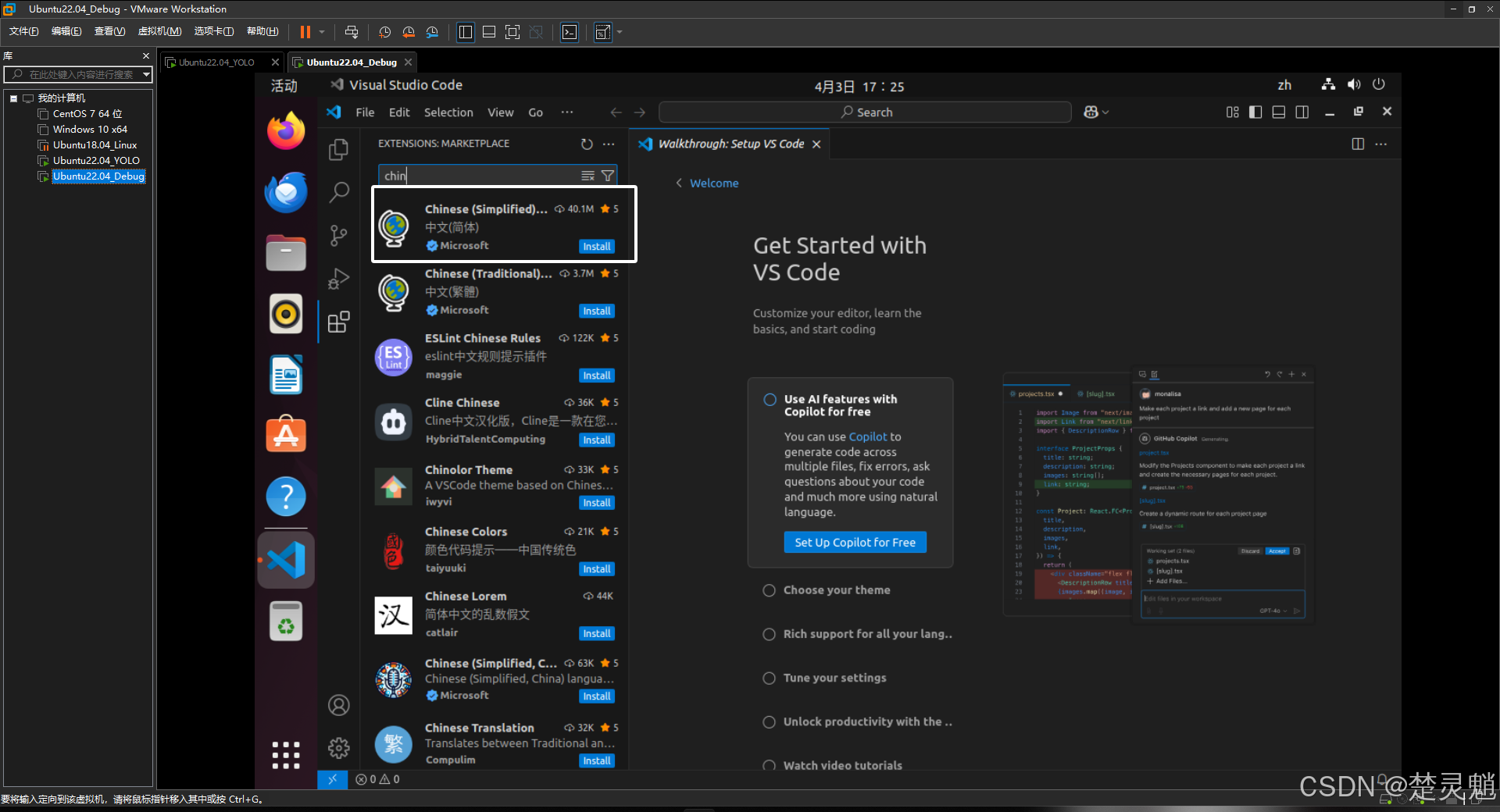Open Extensions panel more actions menu

609,144
